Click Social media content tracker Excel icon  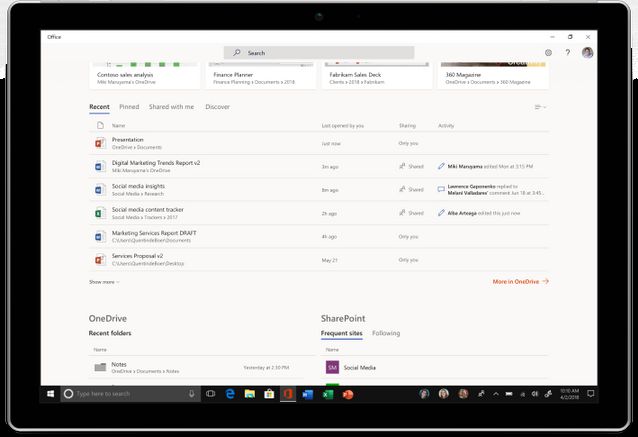pos(100,213)
